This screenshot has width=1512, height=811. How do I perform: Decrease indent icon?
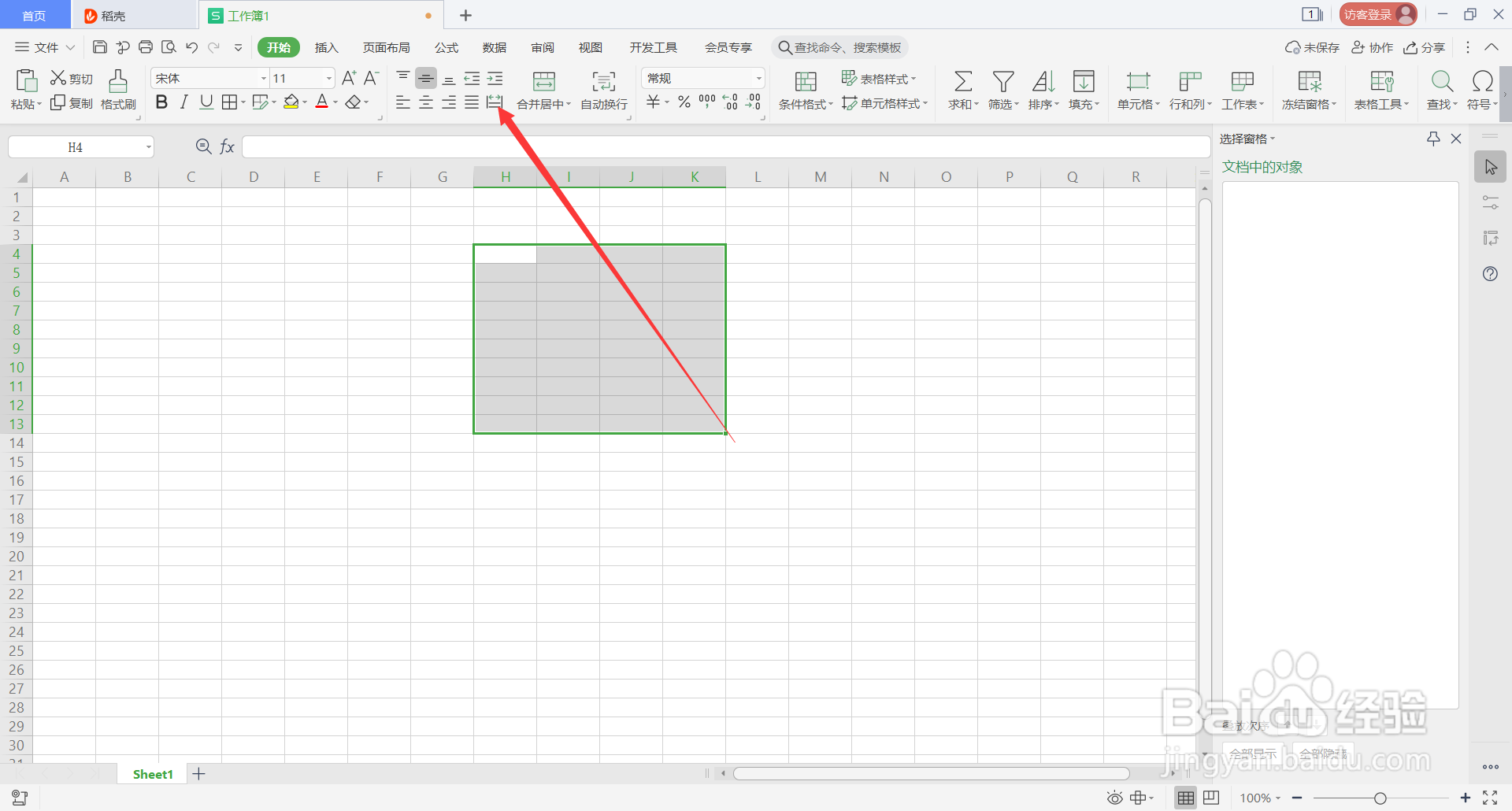[x=472, y=78]
